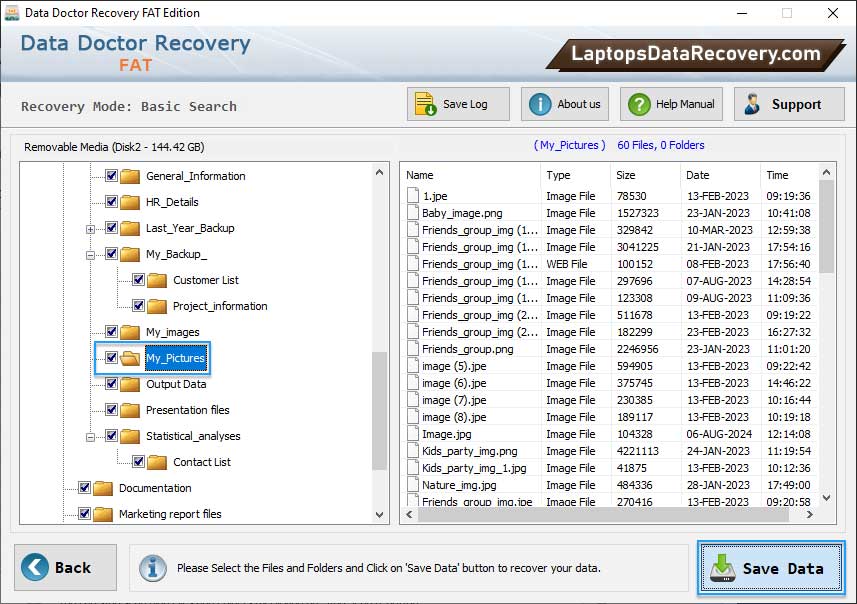Sort files by the Name column header
Screen dimensions: 857x604
472,175
